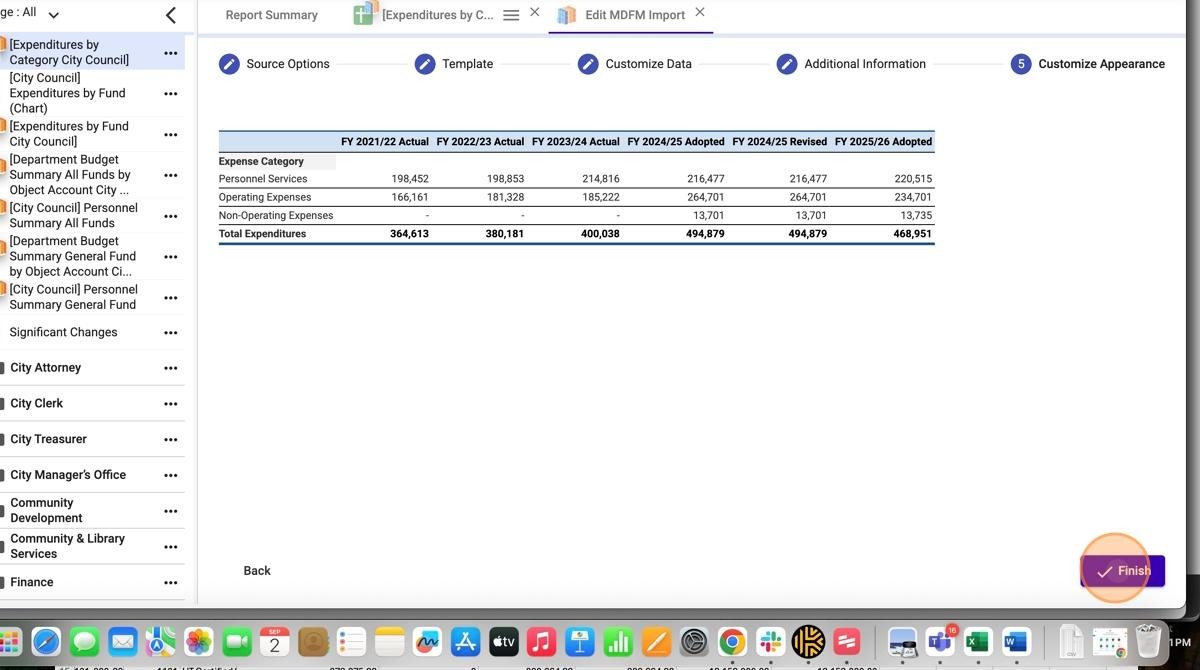Open Calendar from the Dock
The width and height of the screenshot is (1200, 670).
click(275, 641)
